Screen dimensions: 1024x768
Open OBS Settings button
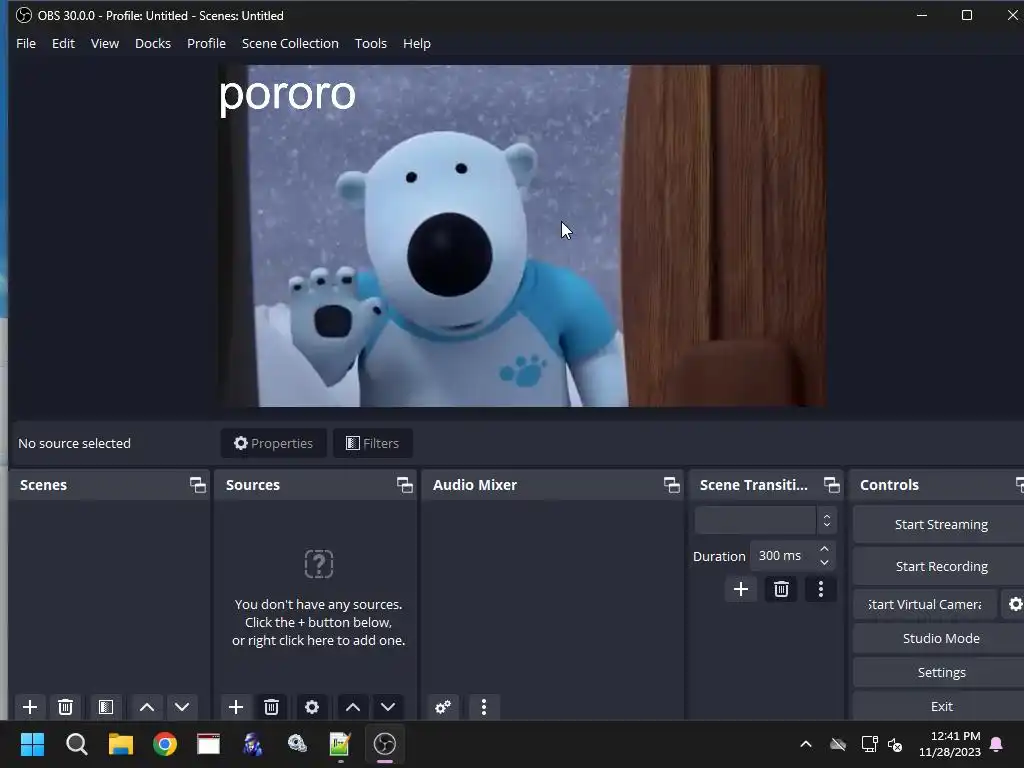point(940,672)
